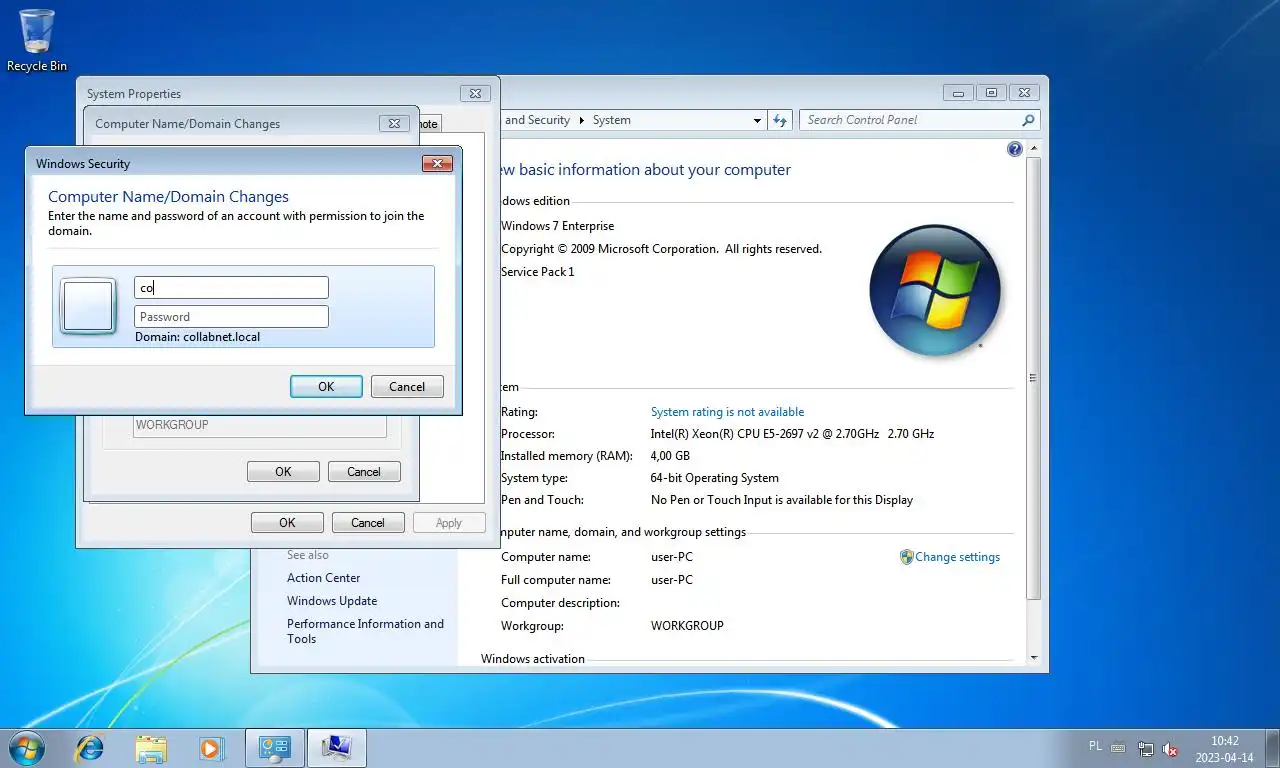Viewport: 1280px width, 768px height.
Task: Open 'System rating is not available' link
Action: pos(727,412)
